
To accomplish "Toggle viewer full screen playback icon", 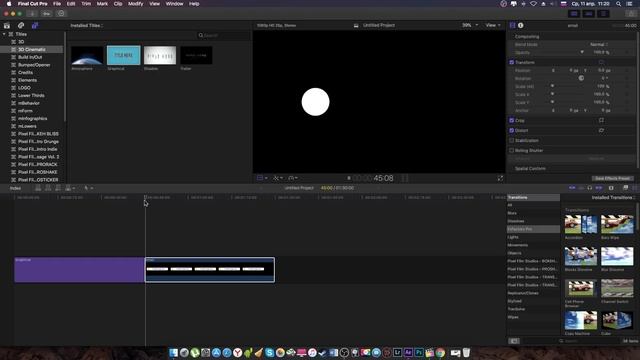I will tap(500, 178).
